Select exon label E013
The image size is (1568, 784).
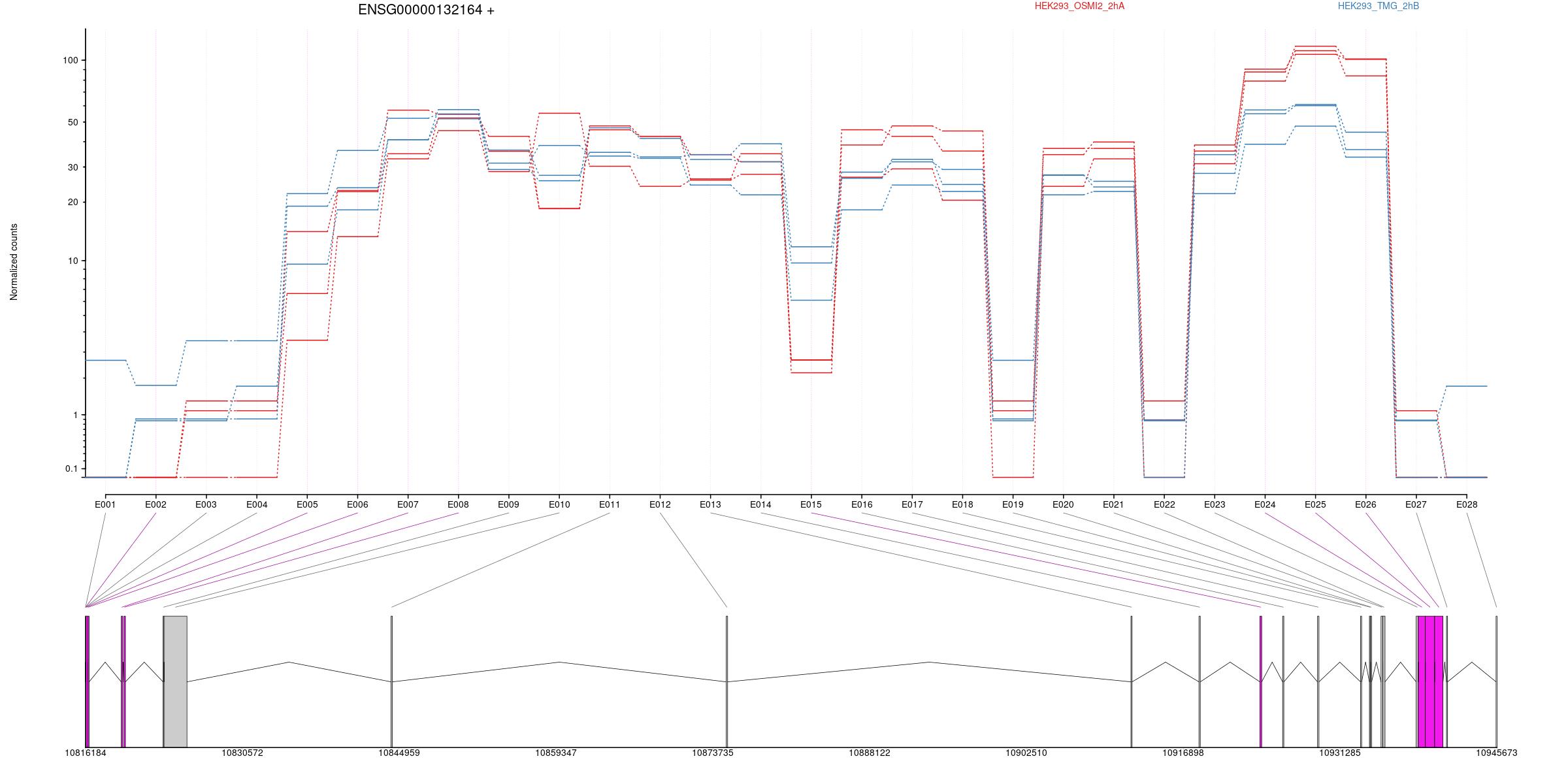pyautogui.click(x=710, y=504)
